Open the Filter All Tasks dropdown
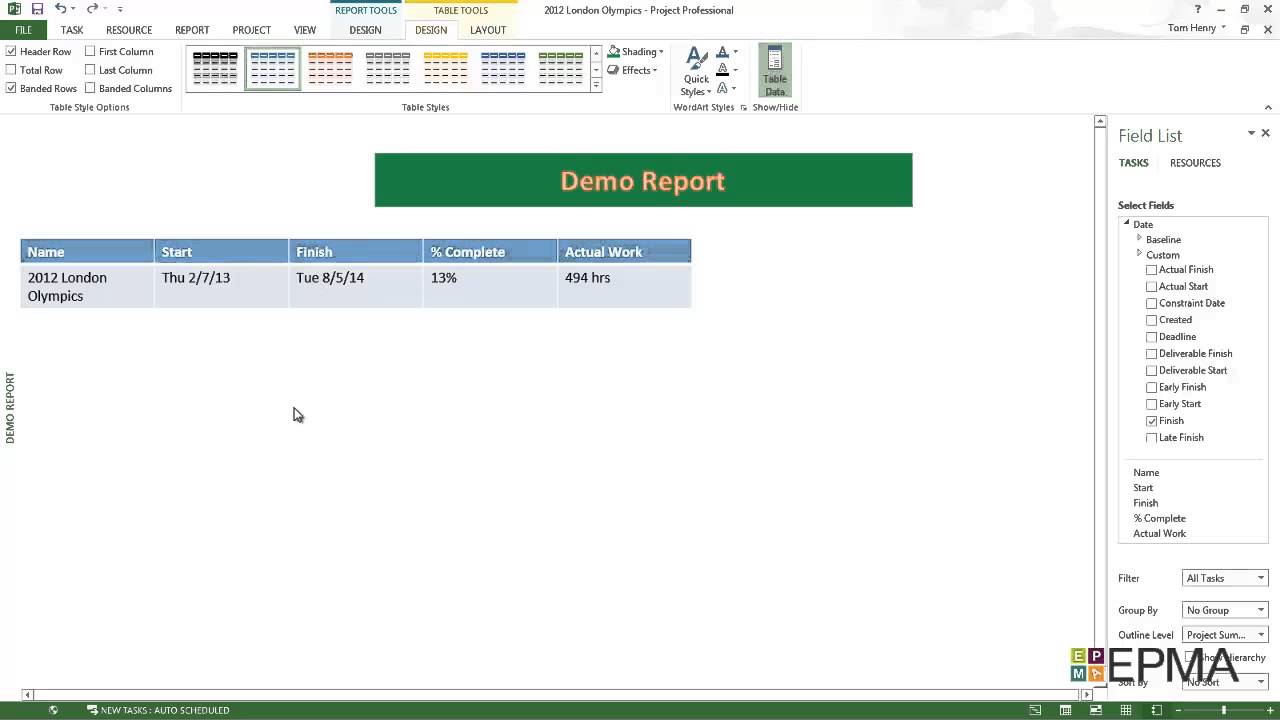The image size is (1280, 720). 1225,578
